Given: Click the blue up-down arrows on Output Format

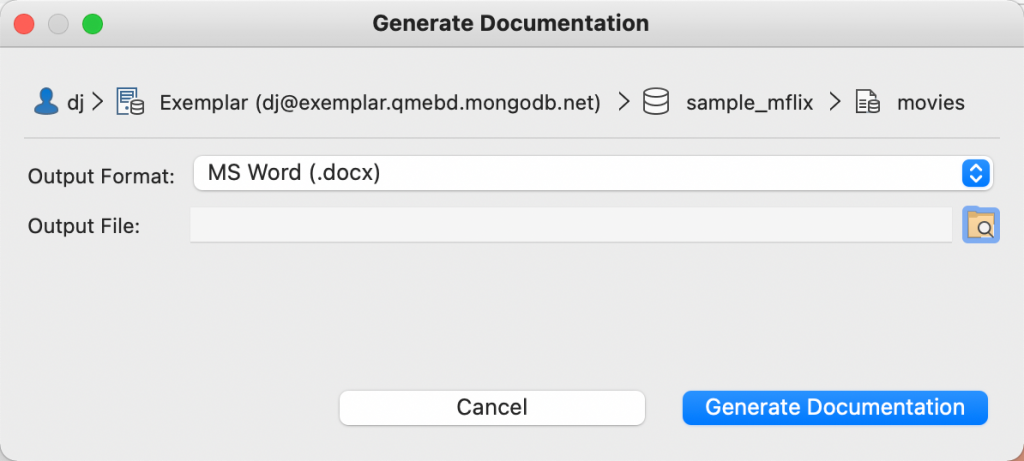Looking at the screenshot, I should [976, 174].
